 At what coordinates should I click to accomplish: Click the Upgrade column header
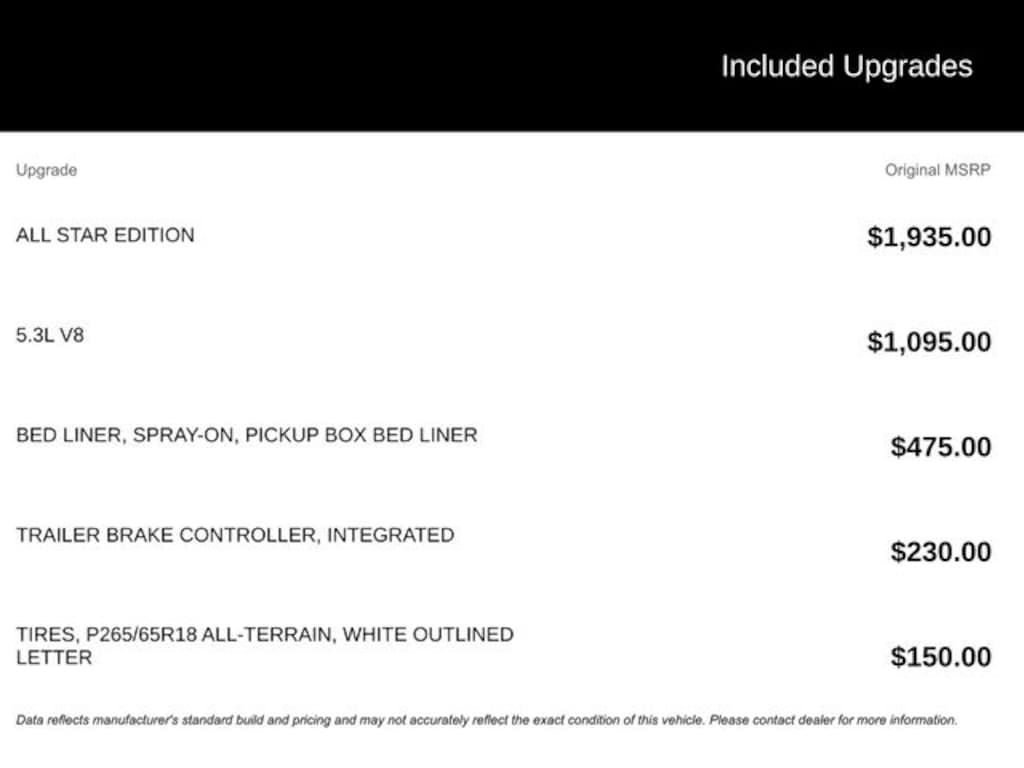(46, 170)
